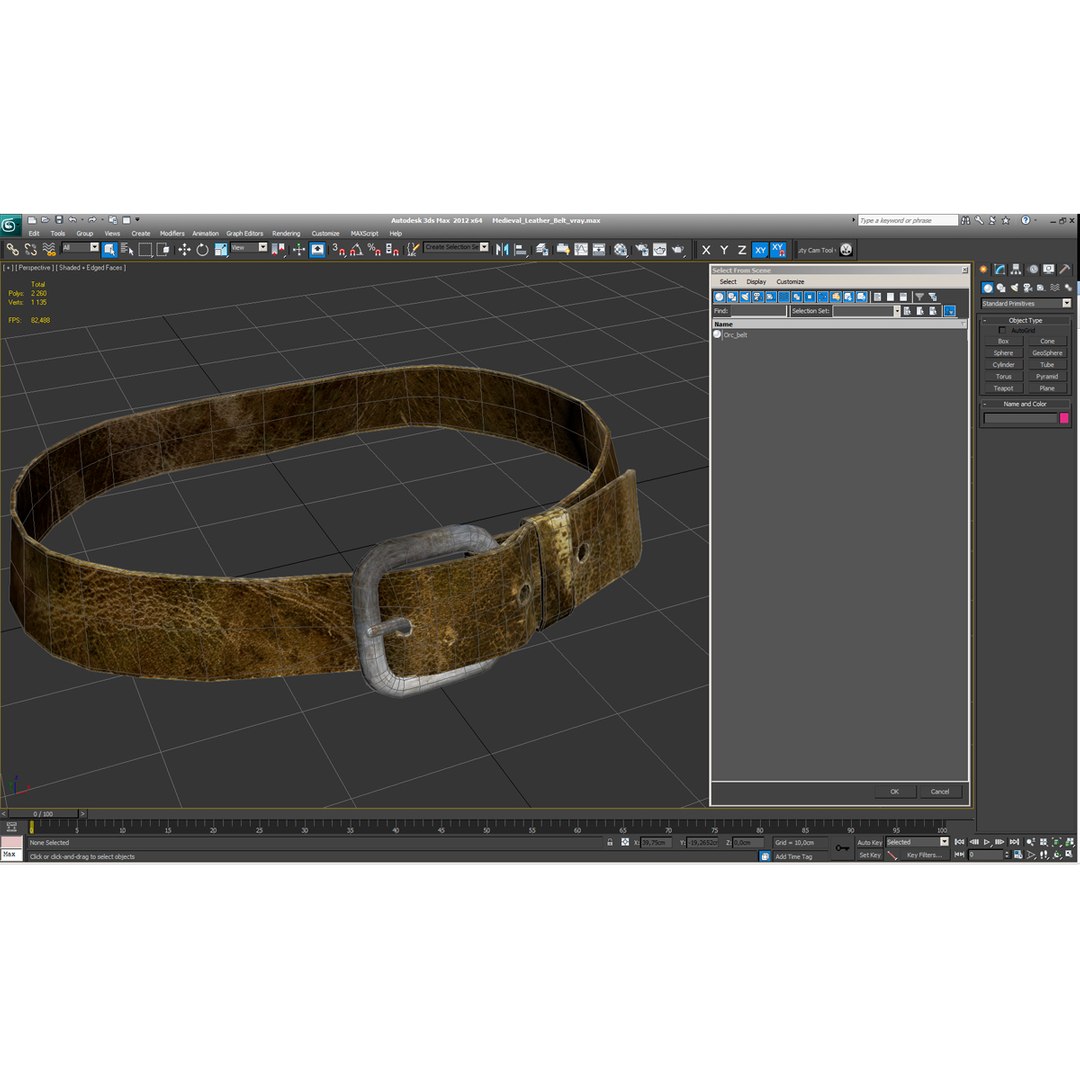Screen dimensions: 1080x1080
Task: Click the keyword search field
Action: tap(908, 220)
